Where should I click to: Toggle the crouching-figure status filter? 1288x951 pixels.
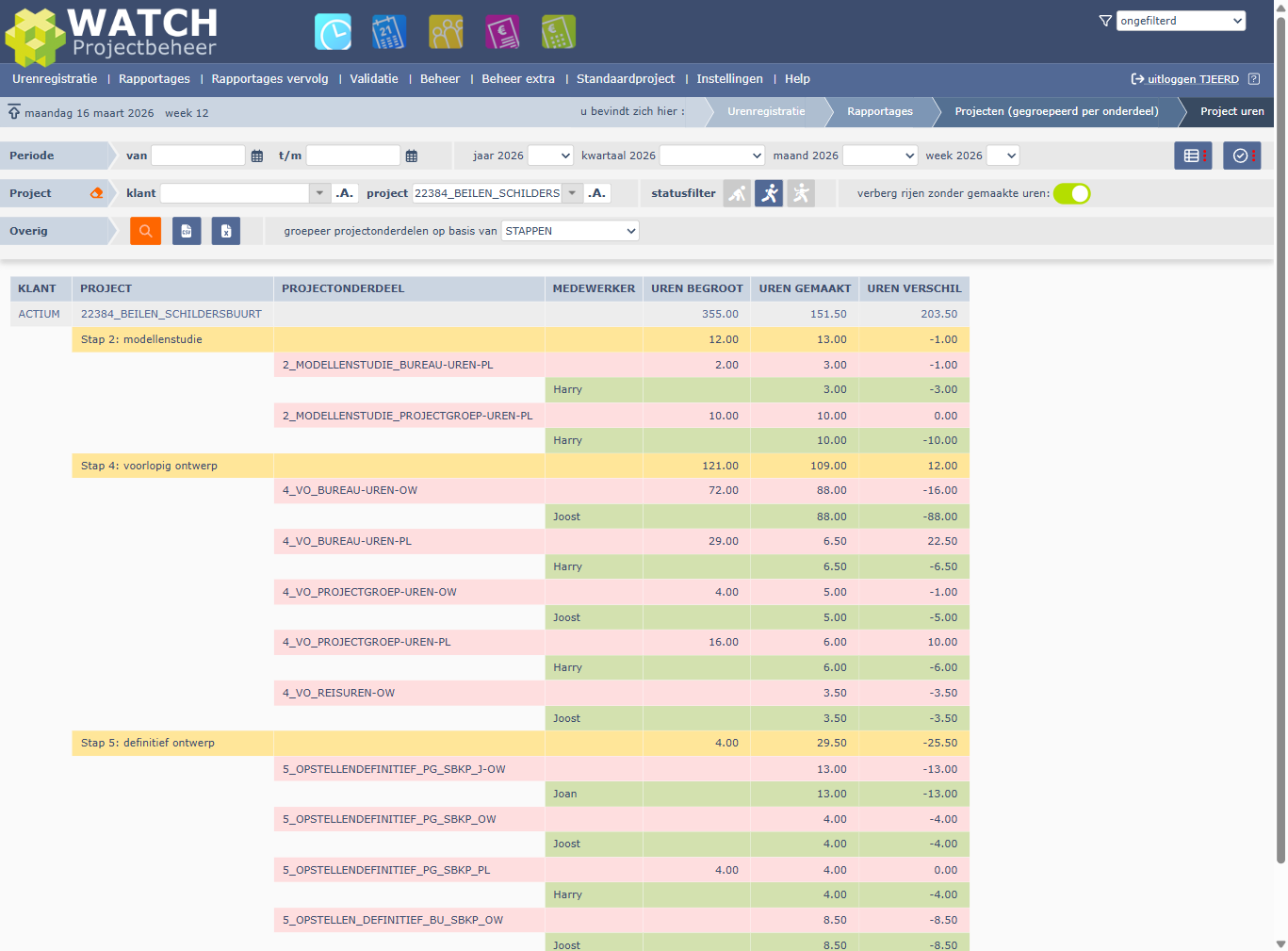[738, 193]
